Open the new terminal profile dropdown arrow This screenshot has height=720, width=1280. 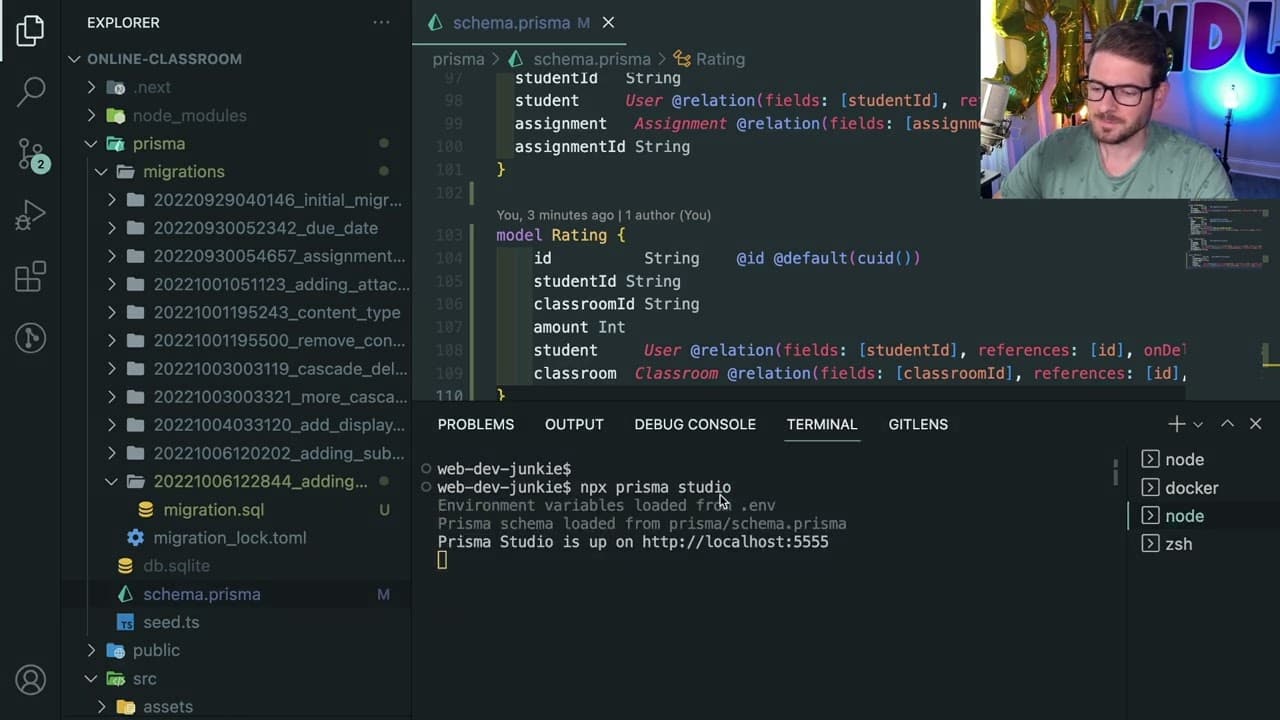click(1198, 424)
